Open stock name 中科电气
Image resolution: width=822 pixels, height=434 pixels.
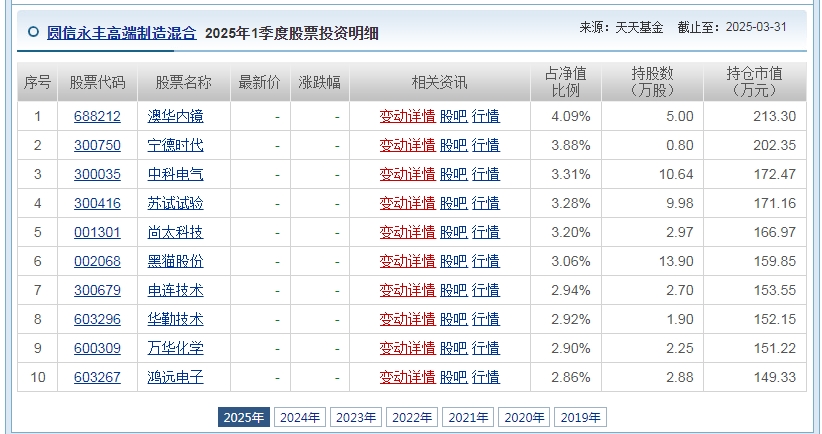click(176, 174)
